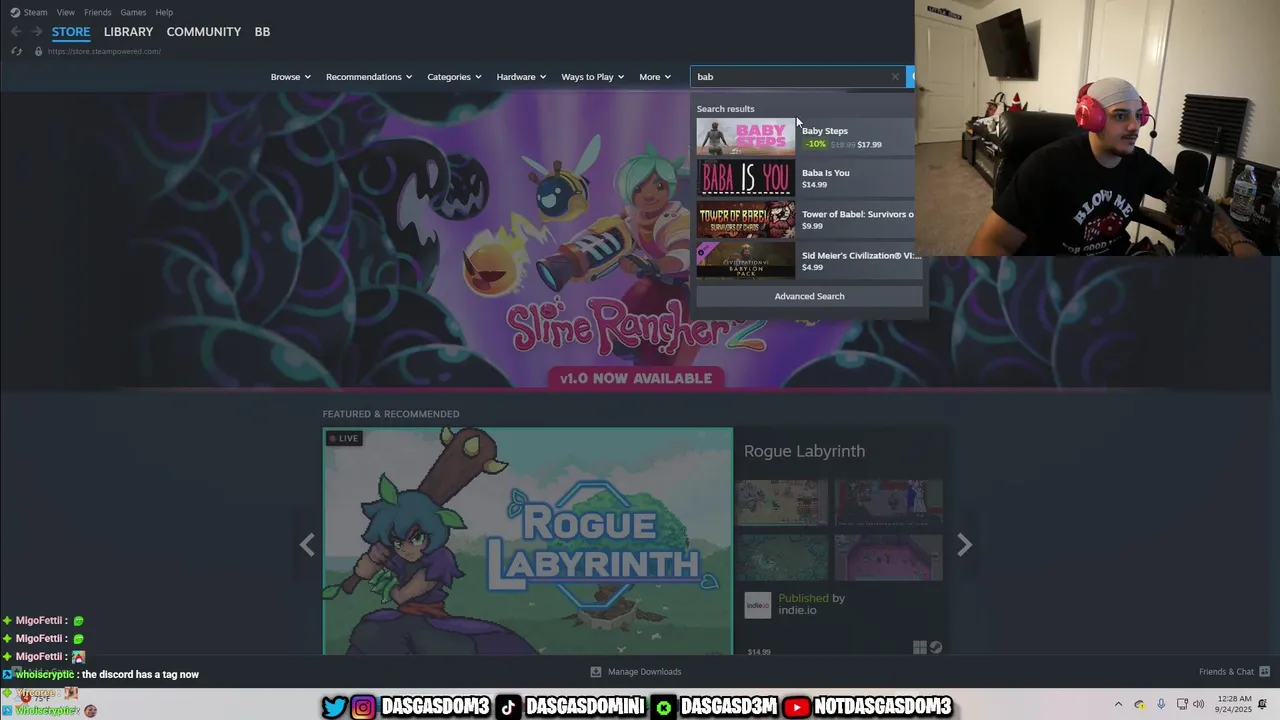This screenshot has width=1280, height=720.
Task: Open the Categories dropdown
Action: tap(454, 77)
